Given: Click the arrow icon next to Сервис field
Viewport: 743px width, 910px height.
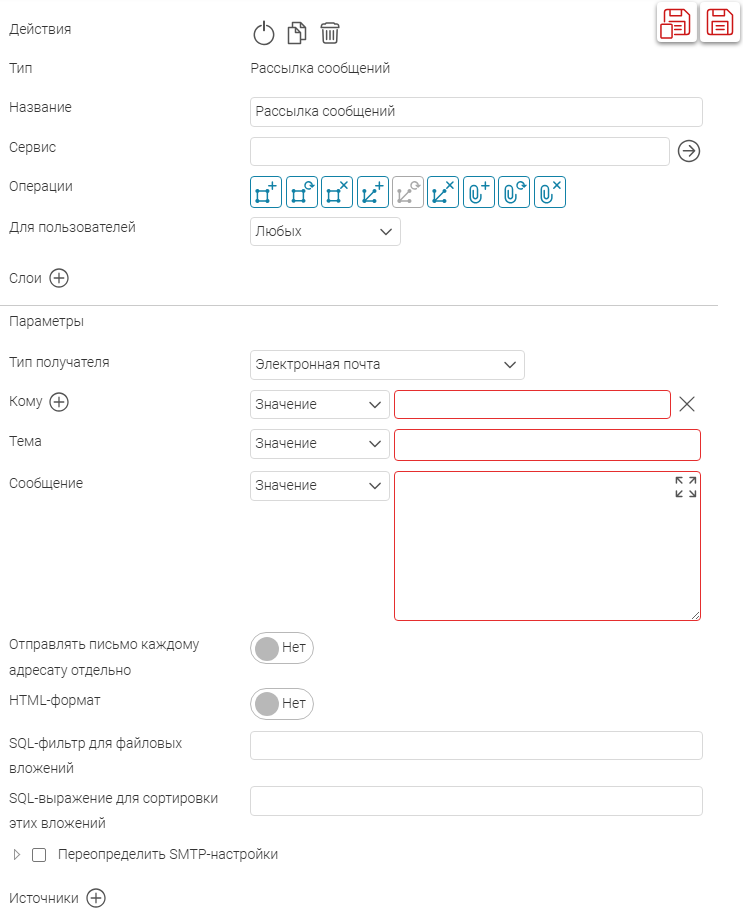Looking at the screenshot, I should point(688,151).
